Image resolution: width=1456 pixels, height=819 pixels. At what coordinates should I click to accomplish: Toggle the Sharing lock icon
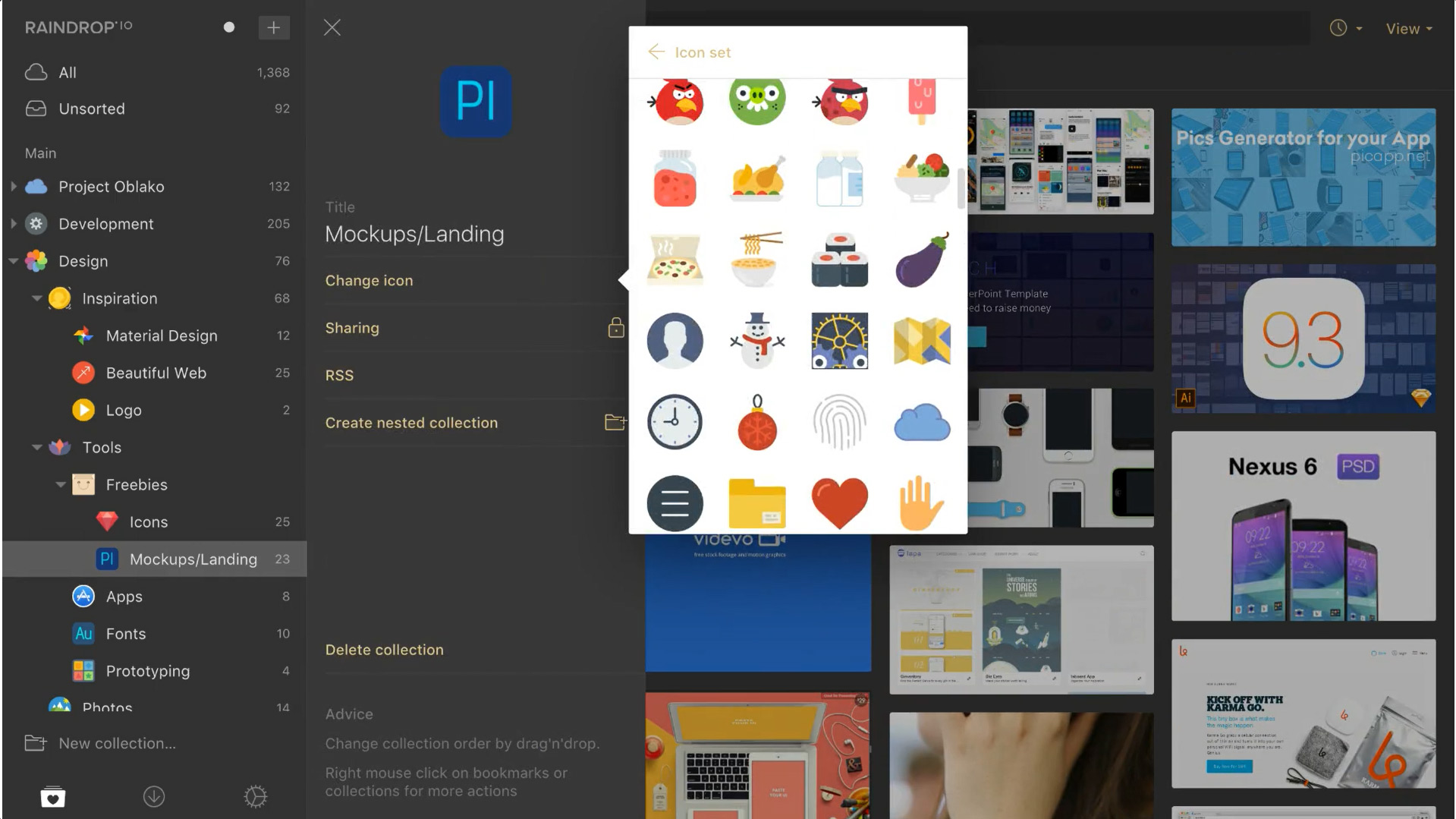(x=616, y=327)
